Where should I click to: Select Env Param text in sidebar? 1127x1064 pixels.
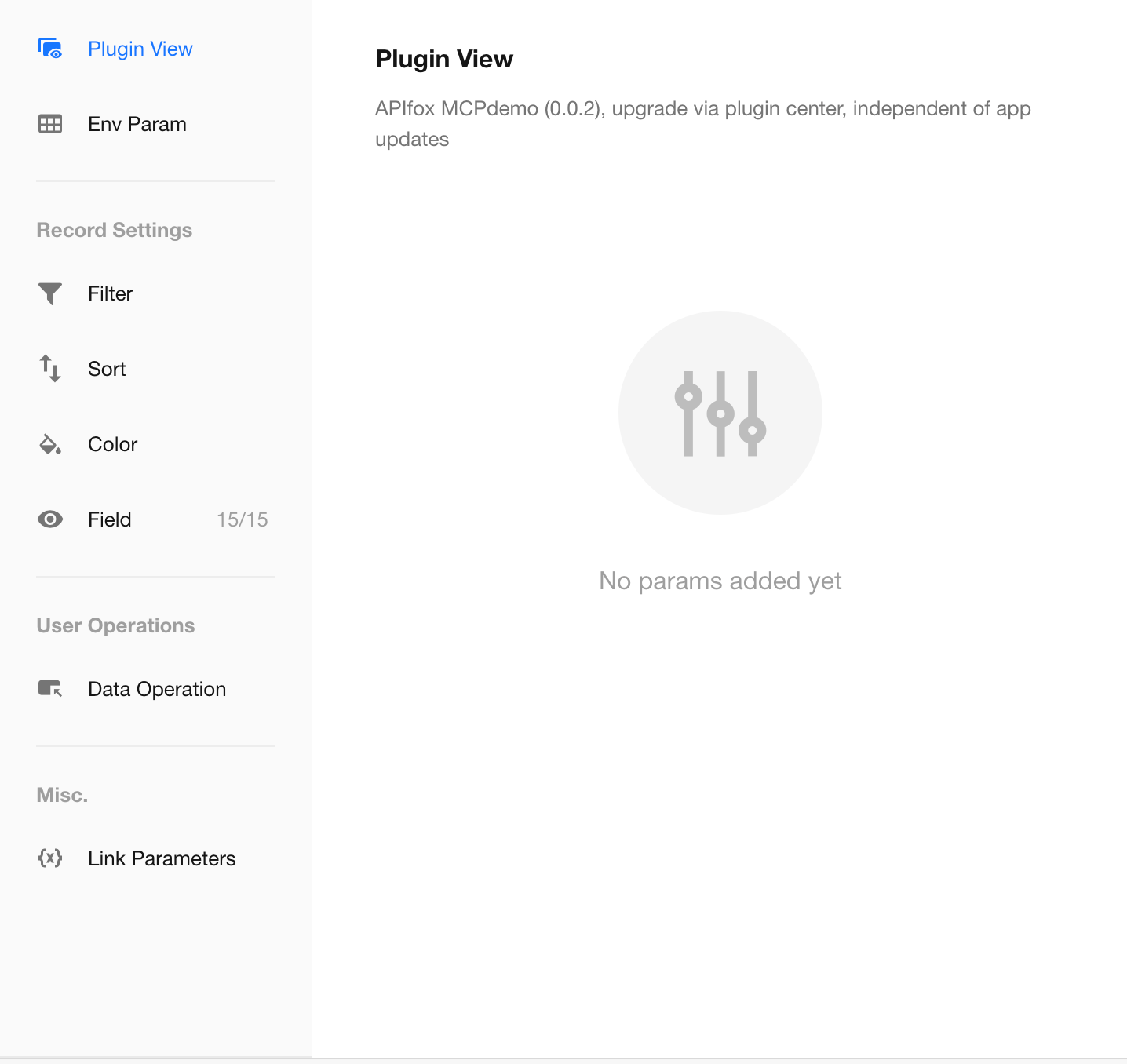click(137, 124)
